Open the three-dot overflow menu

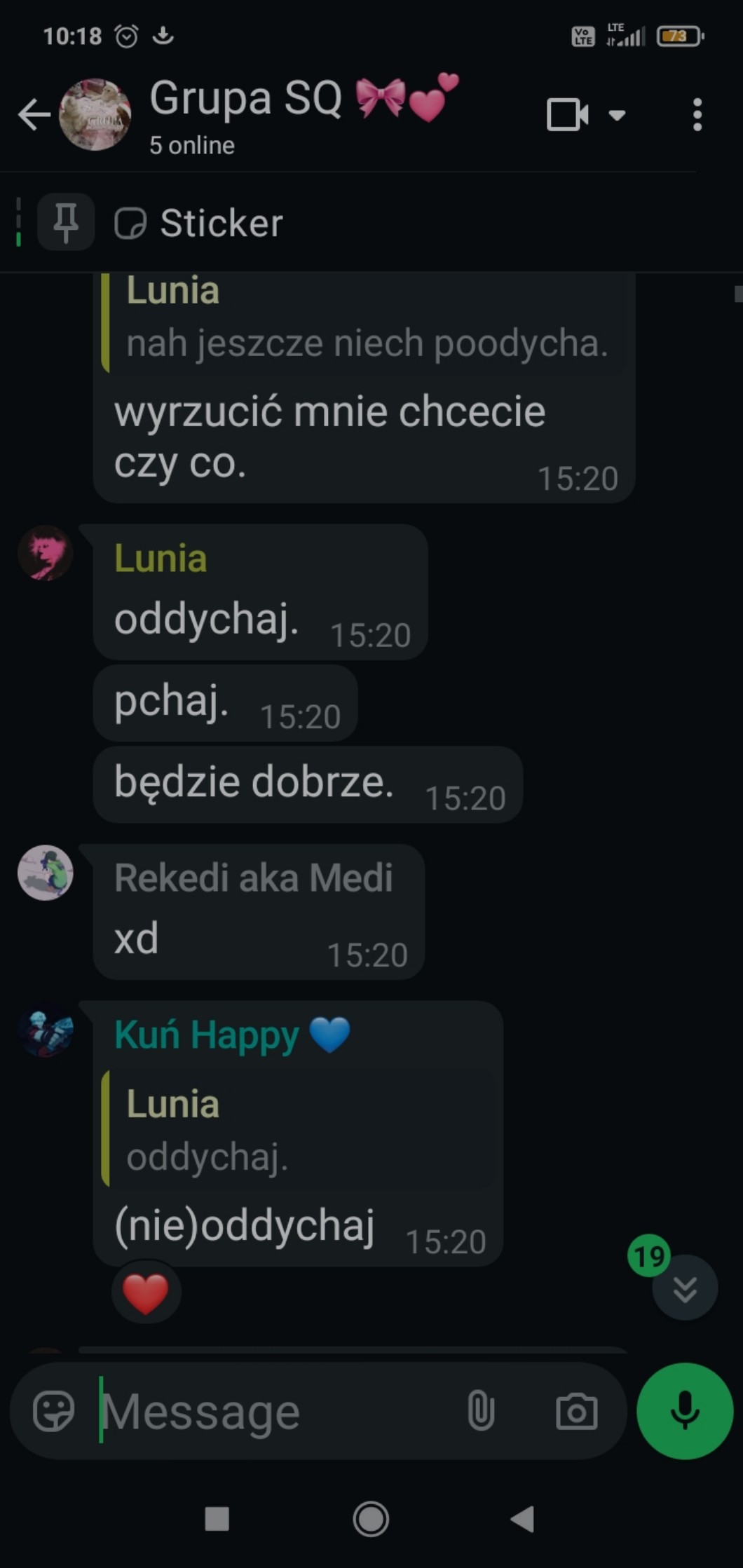tap(697, 115)
